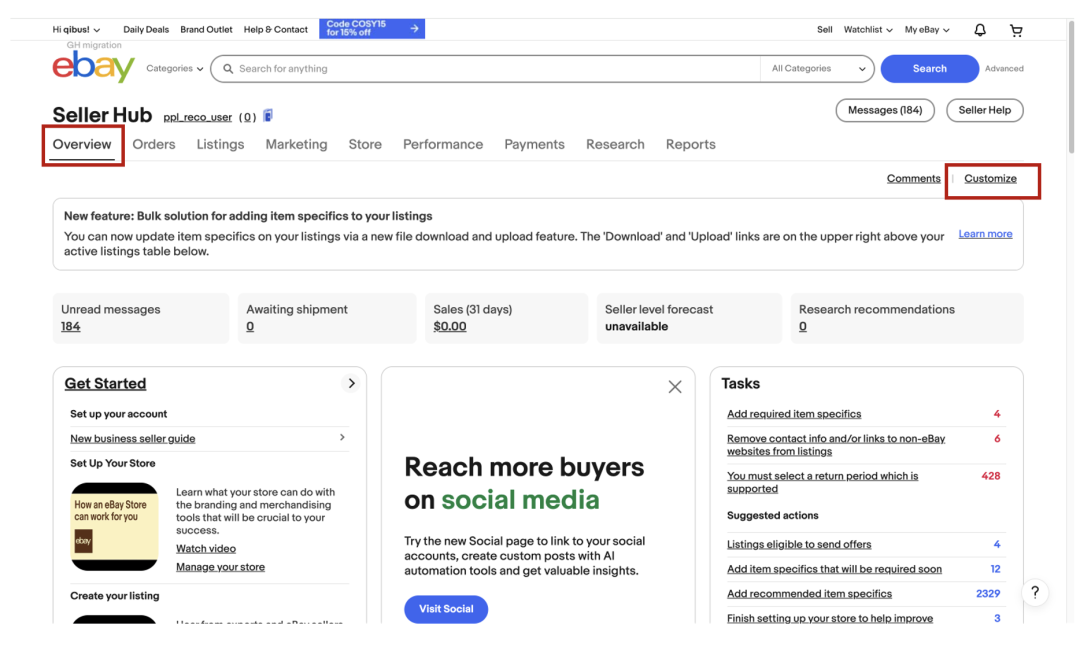Switch to the Research tab
Screen dimensions: 1080x665
615,144
